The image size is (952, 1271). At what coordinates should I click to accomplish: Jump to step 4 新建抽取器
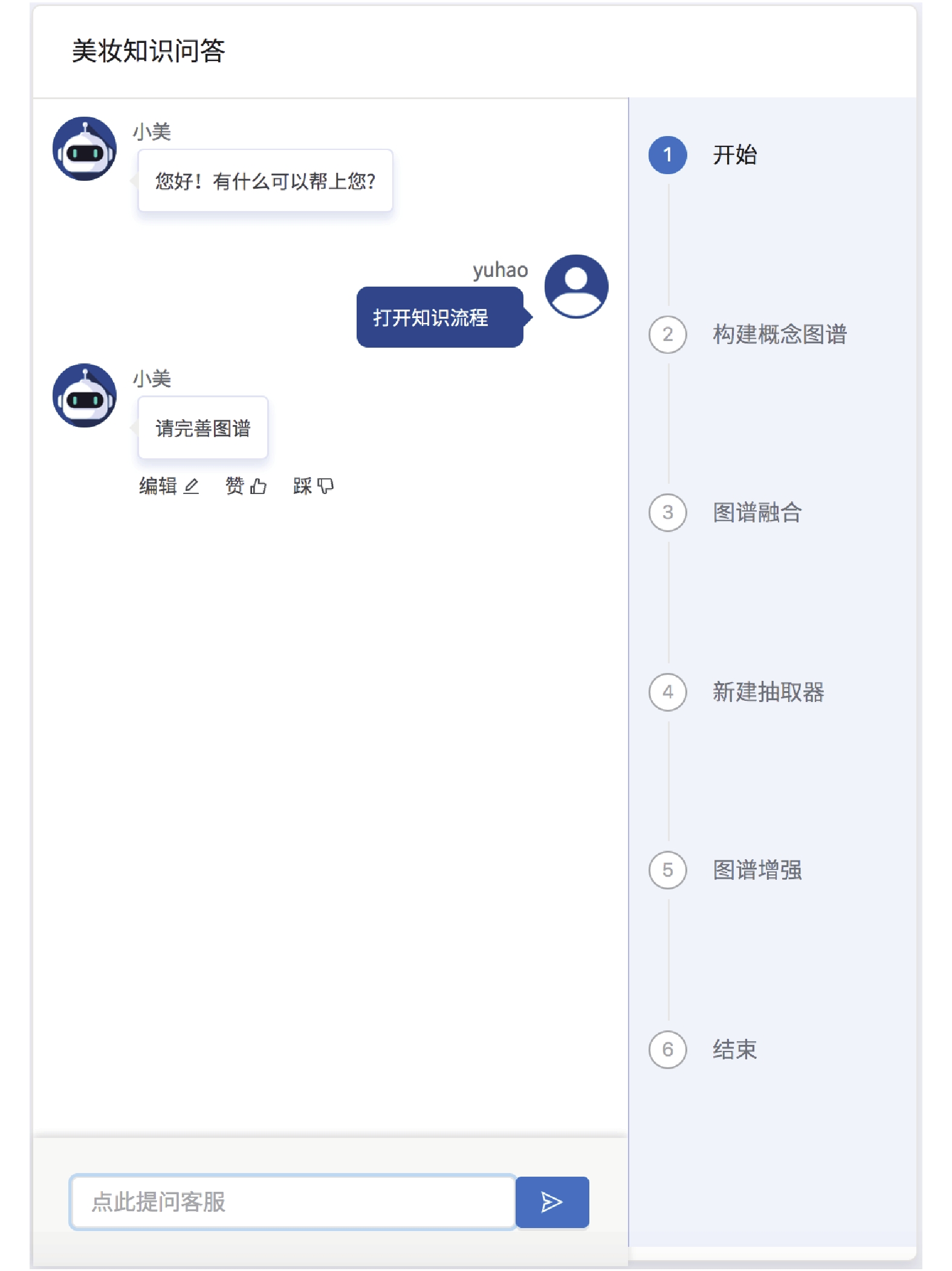pos(667,692)
